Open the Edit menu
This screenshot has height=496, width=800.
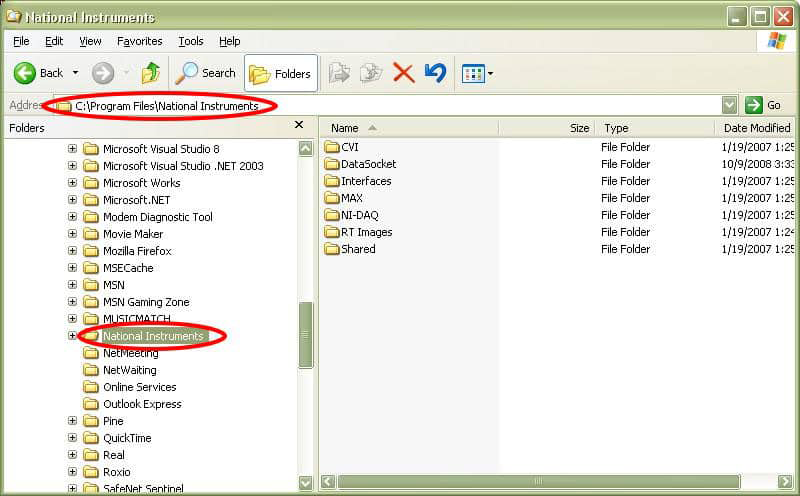[x=54, y=41]
